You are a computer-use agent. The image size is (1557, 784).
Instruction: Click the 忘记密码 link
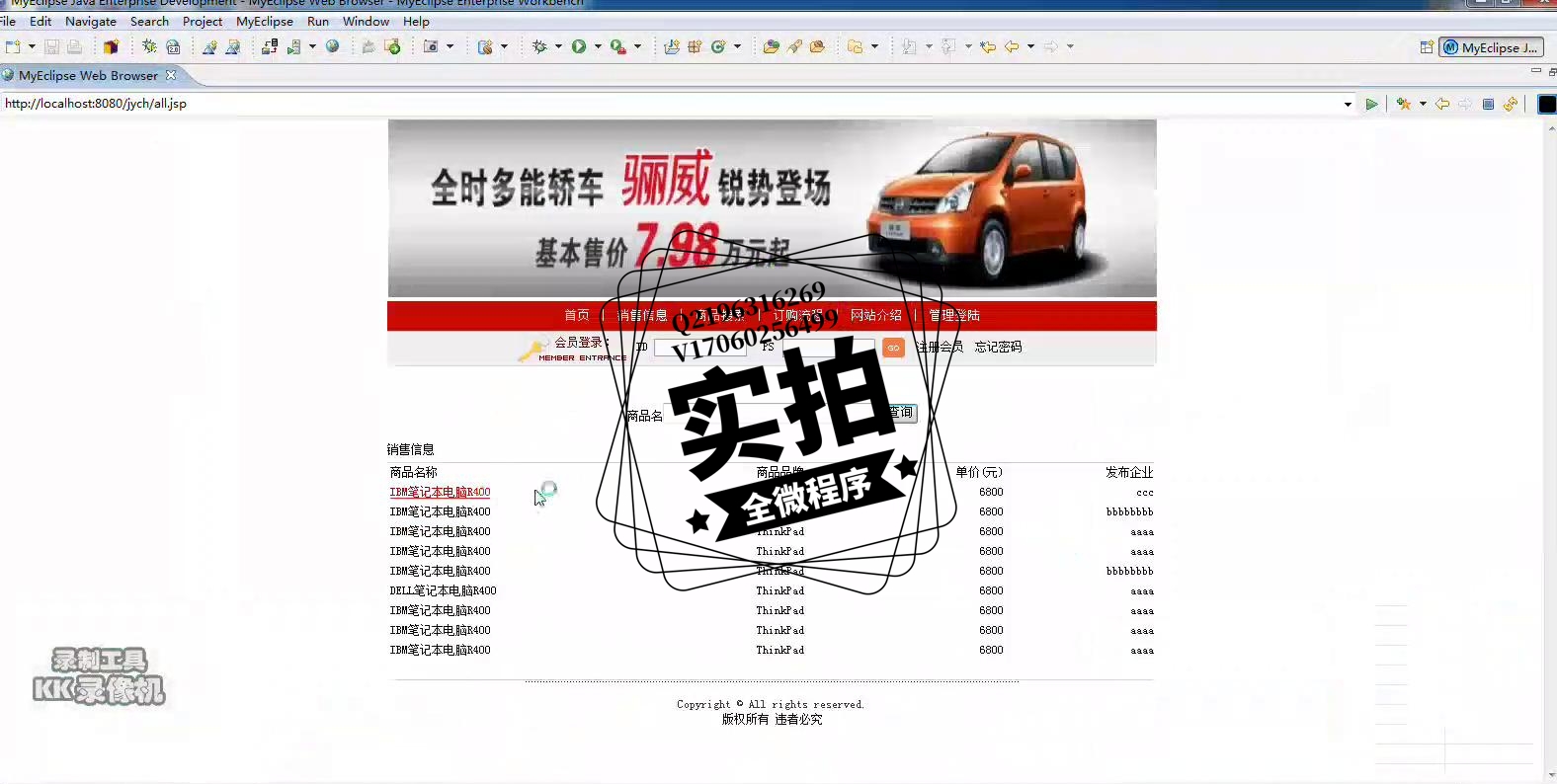tap(998, 347)
